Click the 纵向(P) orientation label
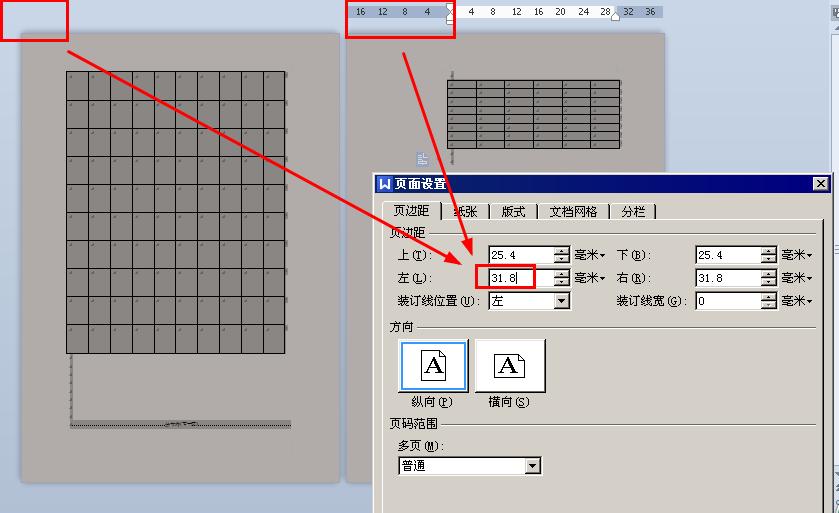The height and width of the screenshot is (513, 839). (x=432, y=402)
